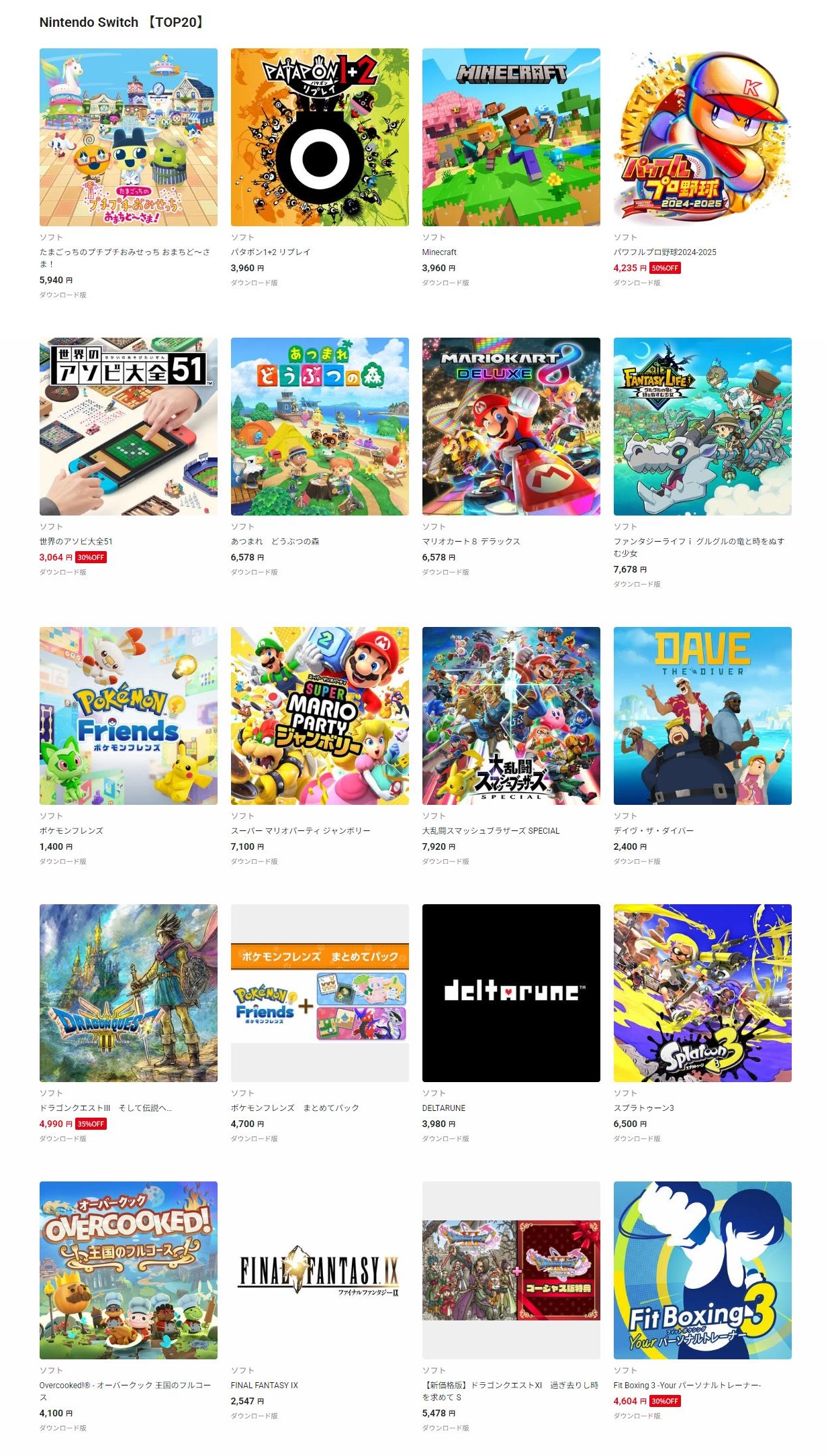Viewport: 826px width, 1456px height.
Task: Click the Overcooked game cover
Action: click(x=128, y=1270)
